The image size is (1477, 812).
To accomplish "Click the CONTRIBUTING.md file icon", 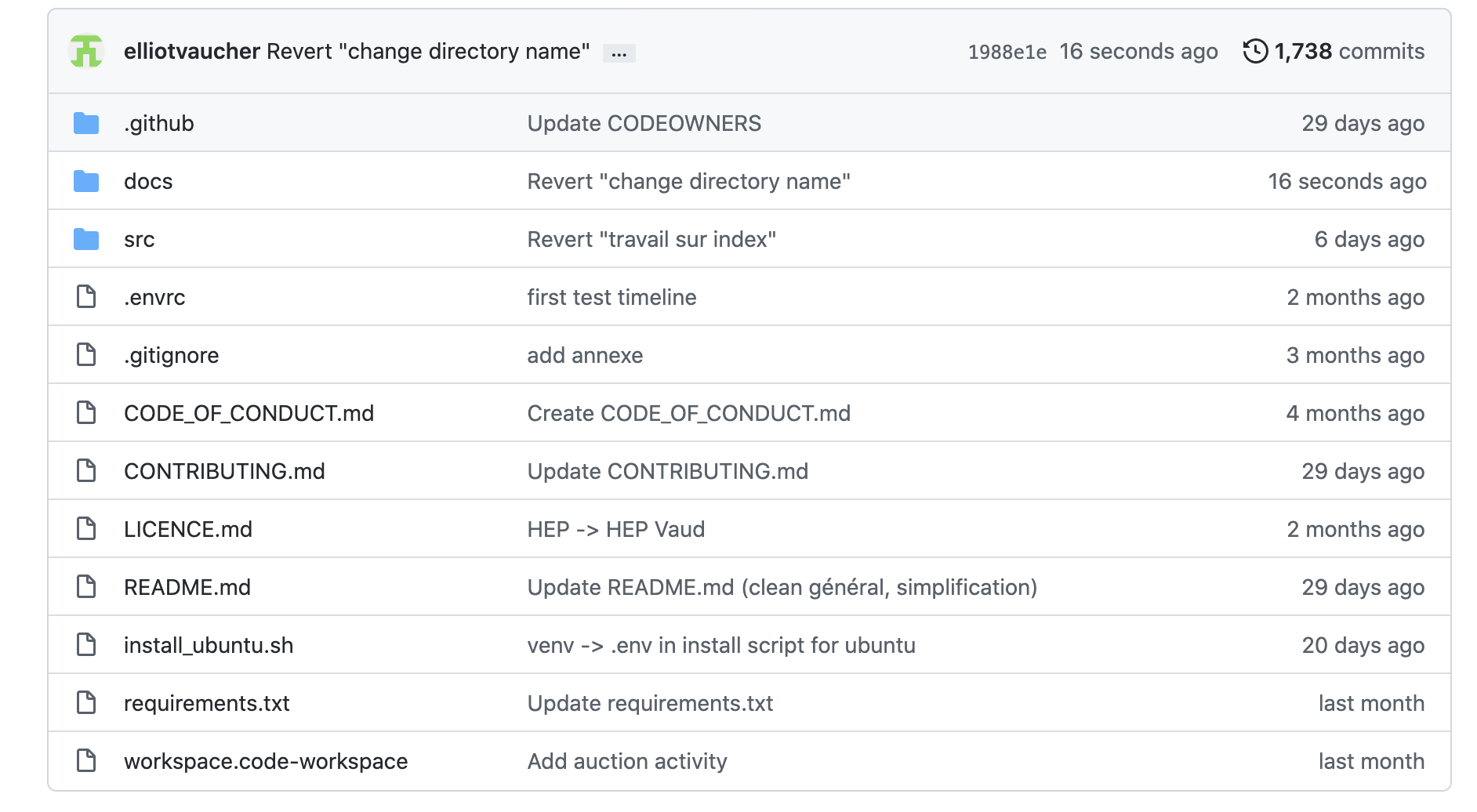I will 86,471.
